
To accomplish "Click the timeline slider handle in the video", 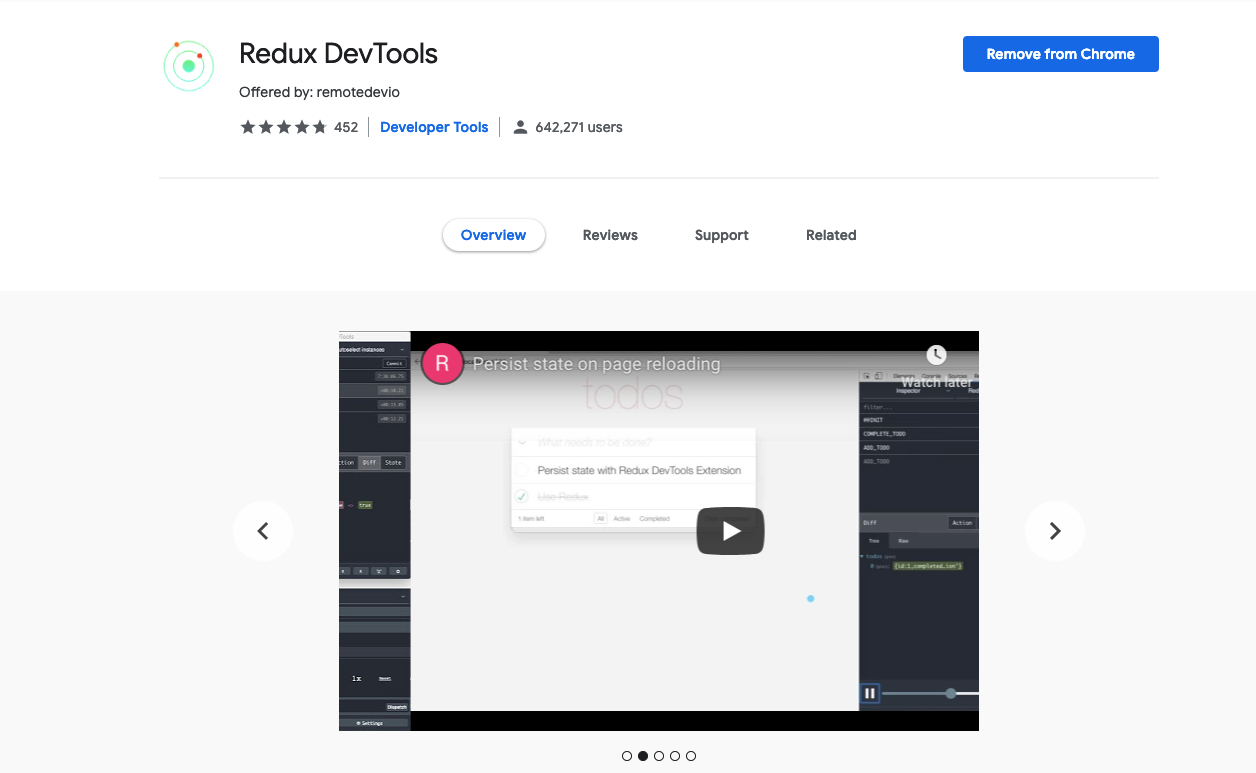I will tap(951, 693).
